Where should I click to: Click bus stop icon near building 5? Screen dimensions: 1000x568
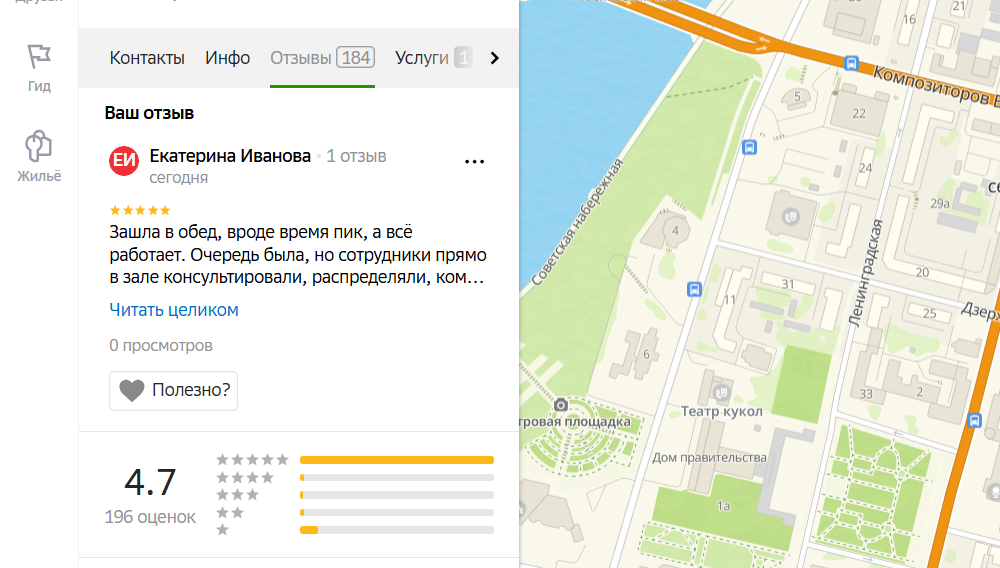point(749,147)
